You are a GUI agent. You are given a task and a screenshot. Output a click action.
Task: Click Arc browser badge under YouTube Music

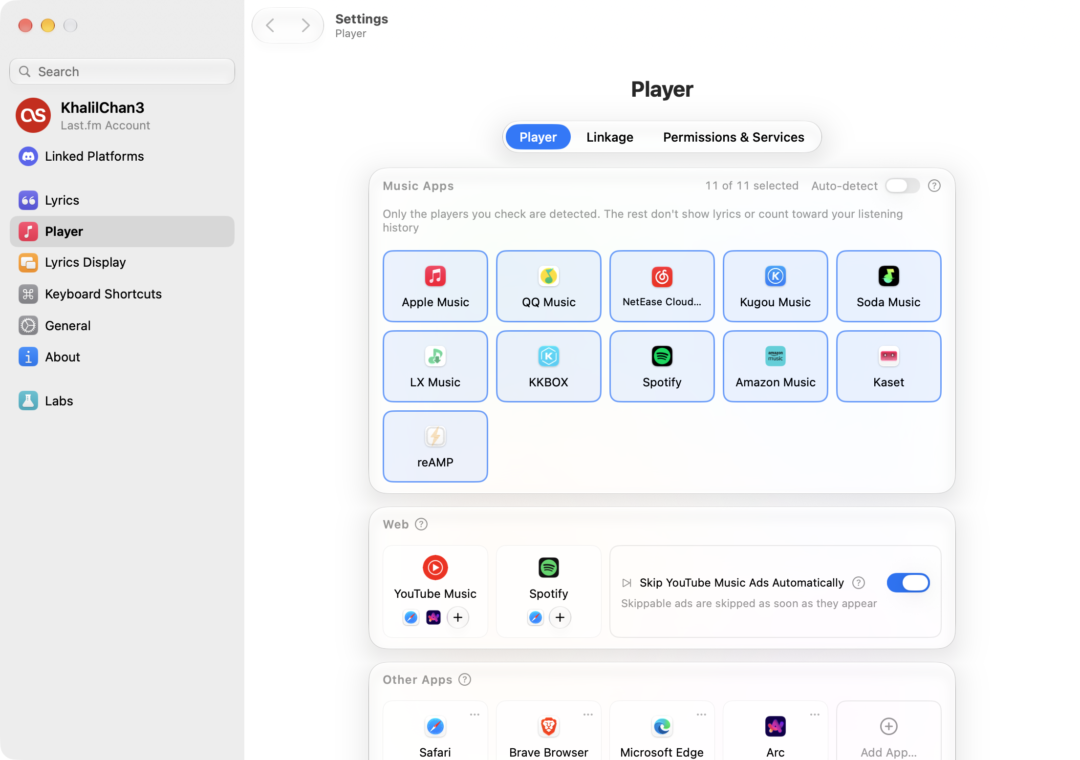(x=433, y=617)
